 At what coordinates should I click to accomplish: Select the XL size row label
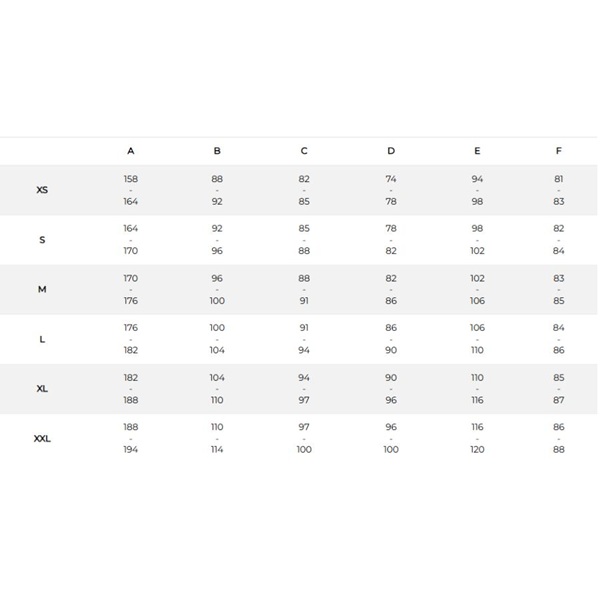(x=42, y=389)
